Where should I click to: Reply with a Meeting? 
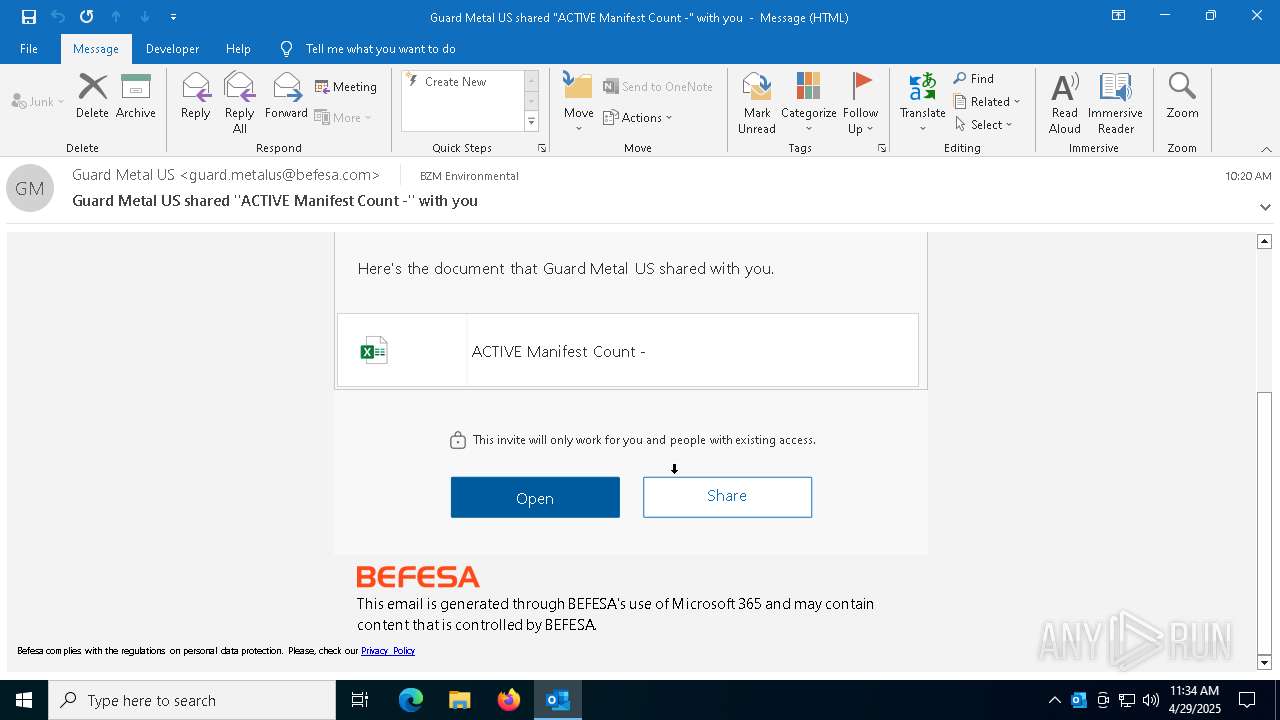pos(346,87)
